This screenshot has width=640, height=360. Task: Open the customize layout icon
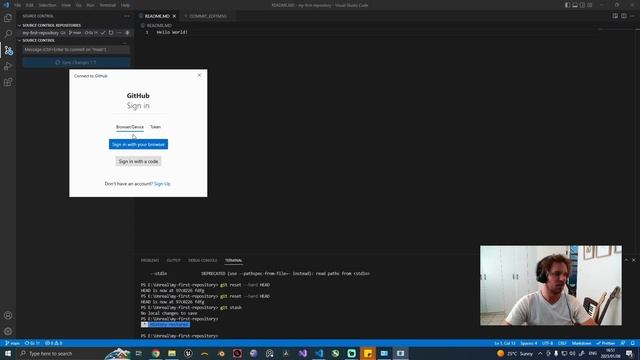pyautogui.click(x=589, y=5)
